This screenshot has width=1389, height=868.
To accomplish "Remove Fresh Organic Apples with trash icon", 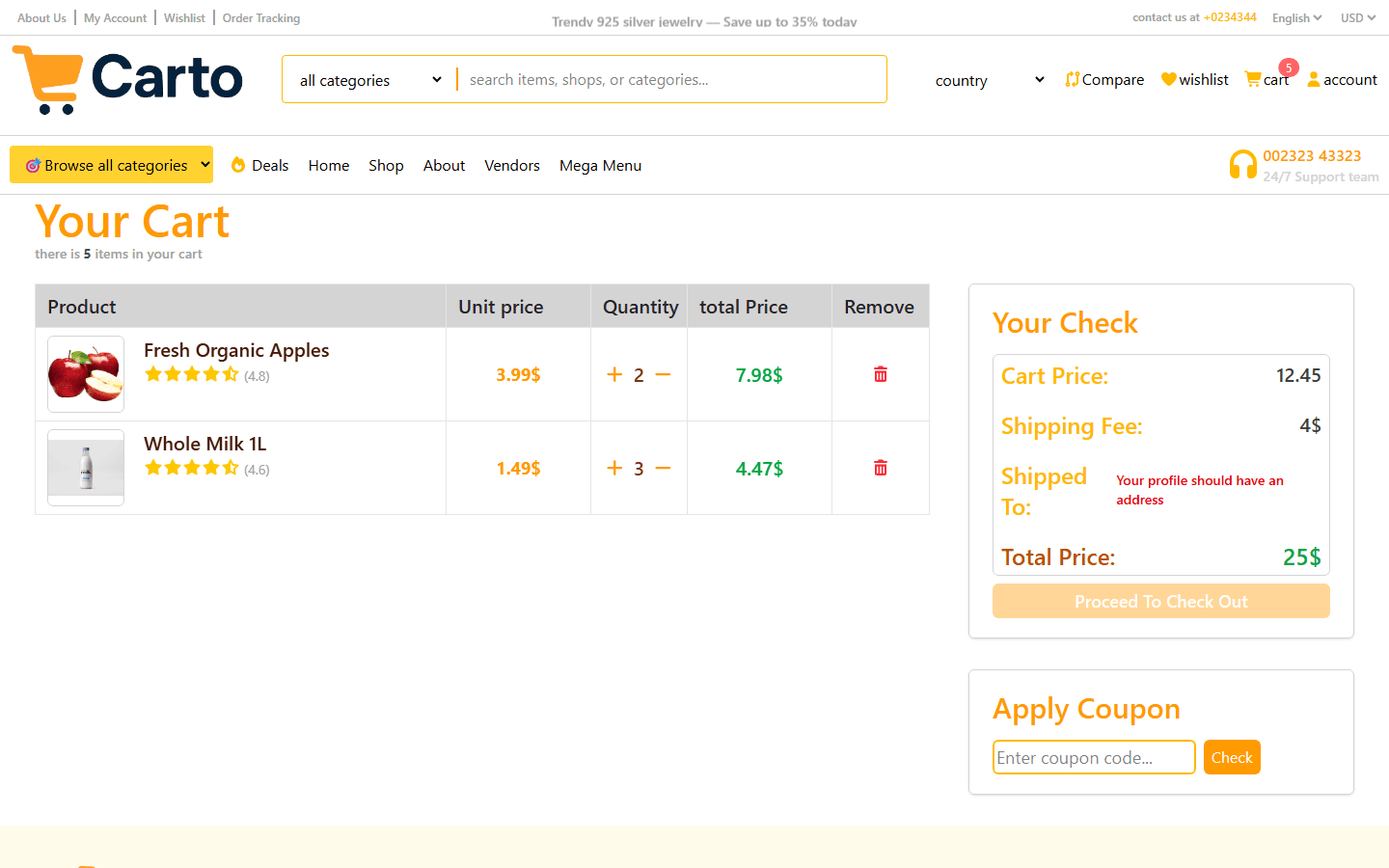I will (881, 374).
